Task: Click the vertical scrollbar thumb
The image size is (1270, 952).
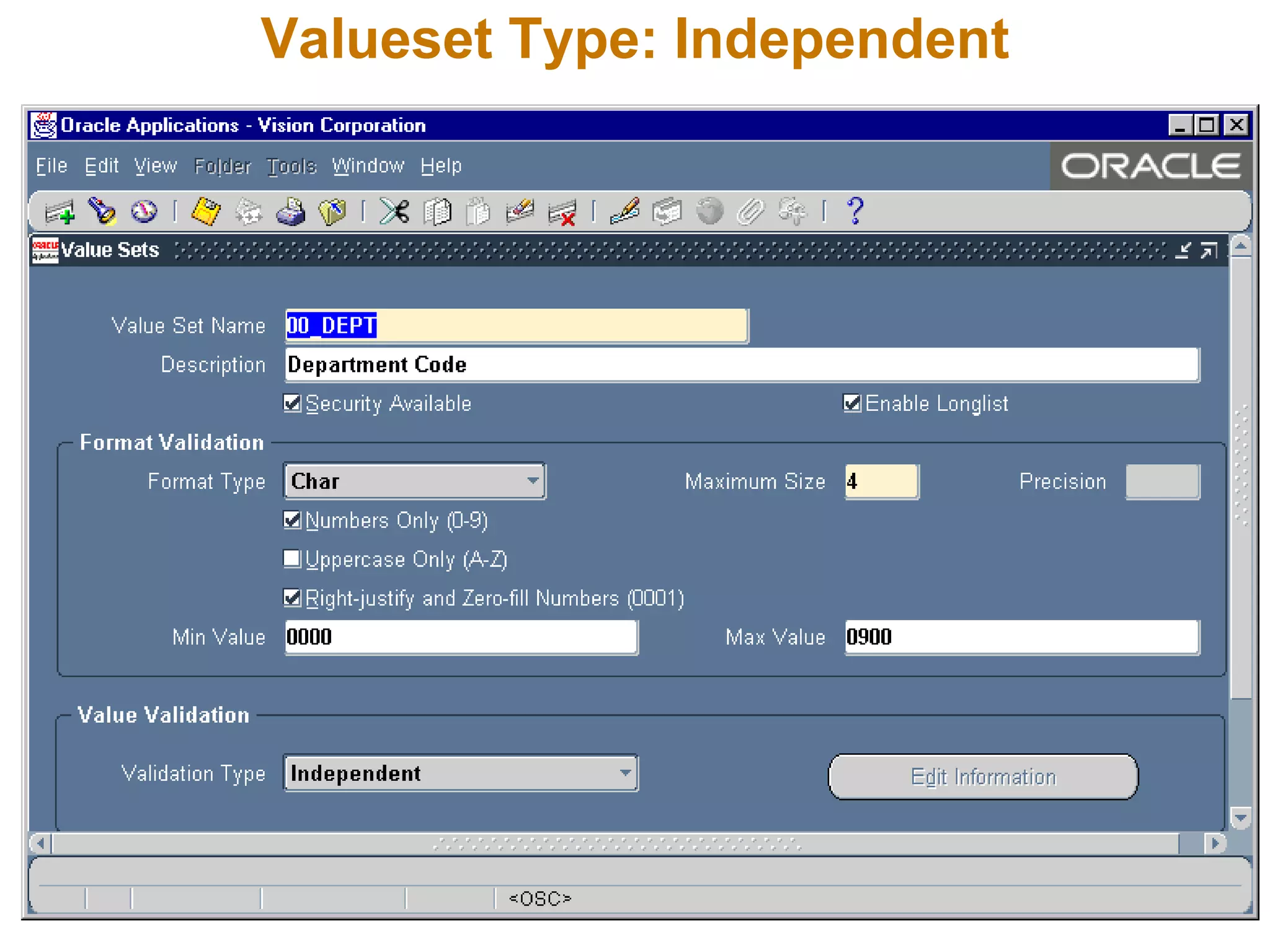Action: coord(1241,478)
